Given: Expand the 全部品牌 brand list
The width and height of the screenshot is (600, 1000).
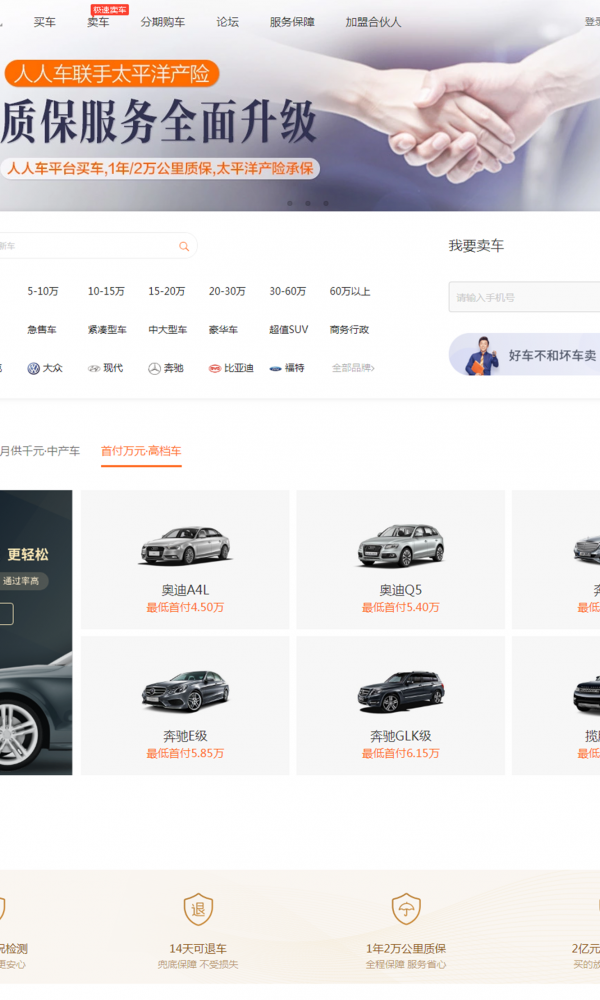Looking at the screenshot, I should (x=352, y=368).
